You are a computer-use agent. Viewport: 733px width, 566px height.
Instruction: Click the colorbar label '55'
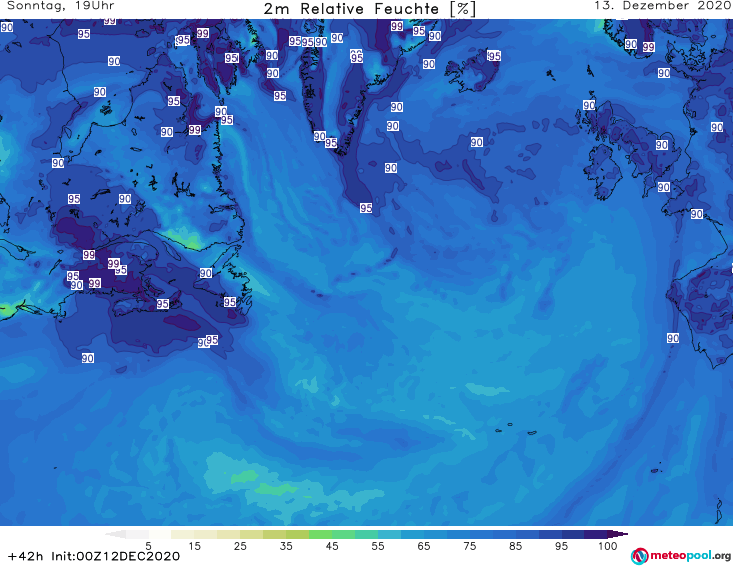tap(378, 546)
